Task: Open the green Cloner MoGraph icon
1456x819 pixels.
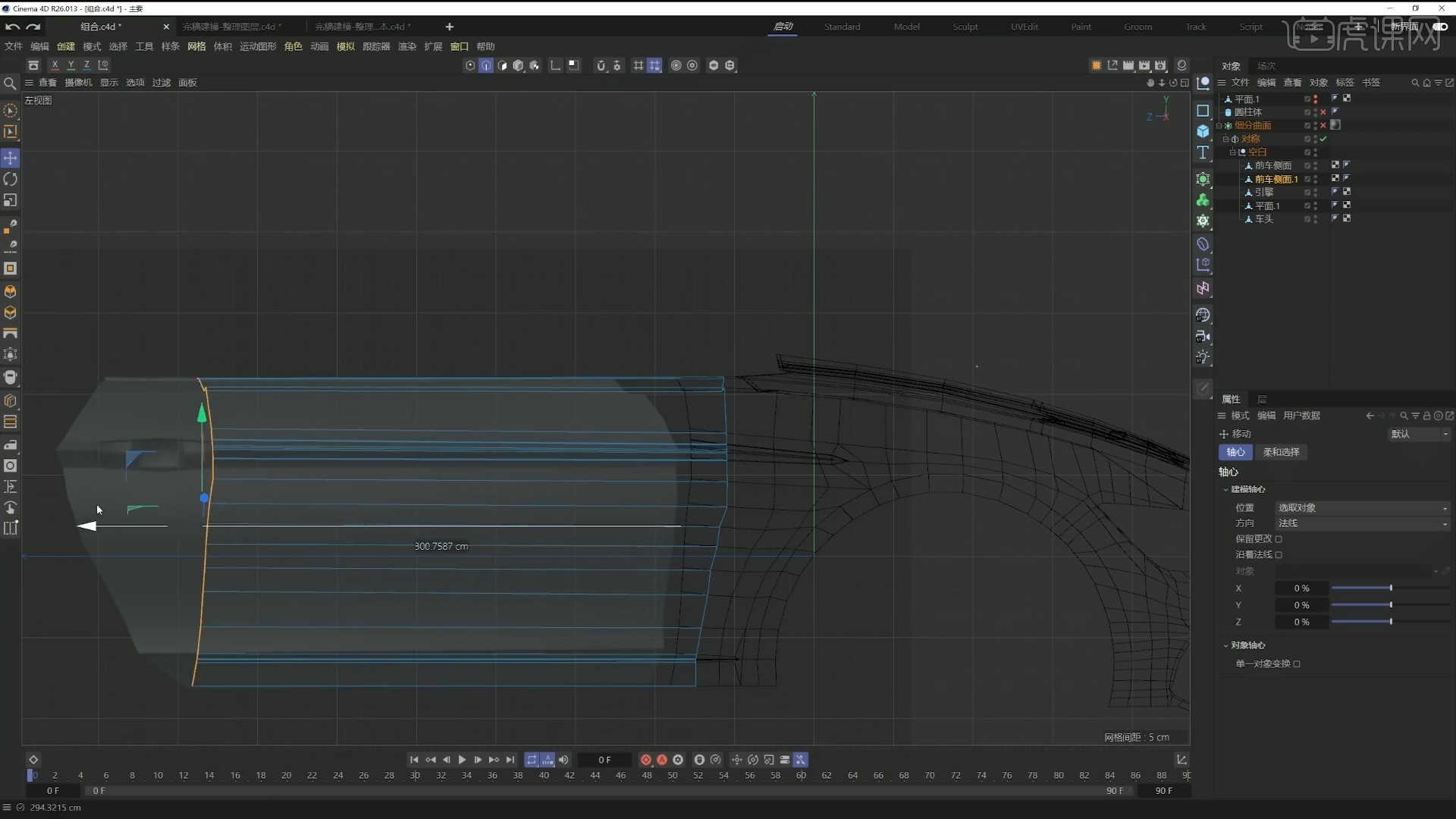Action: (1203, 200)
